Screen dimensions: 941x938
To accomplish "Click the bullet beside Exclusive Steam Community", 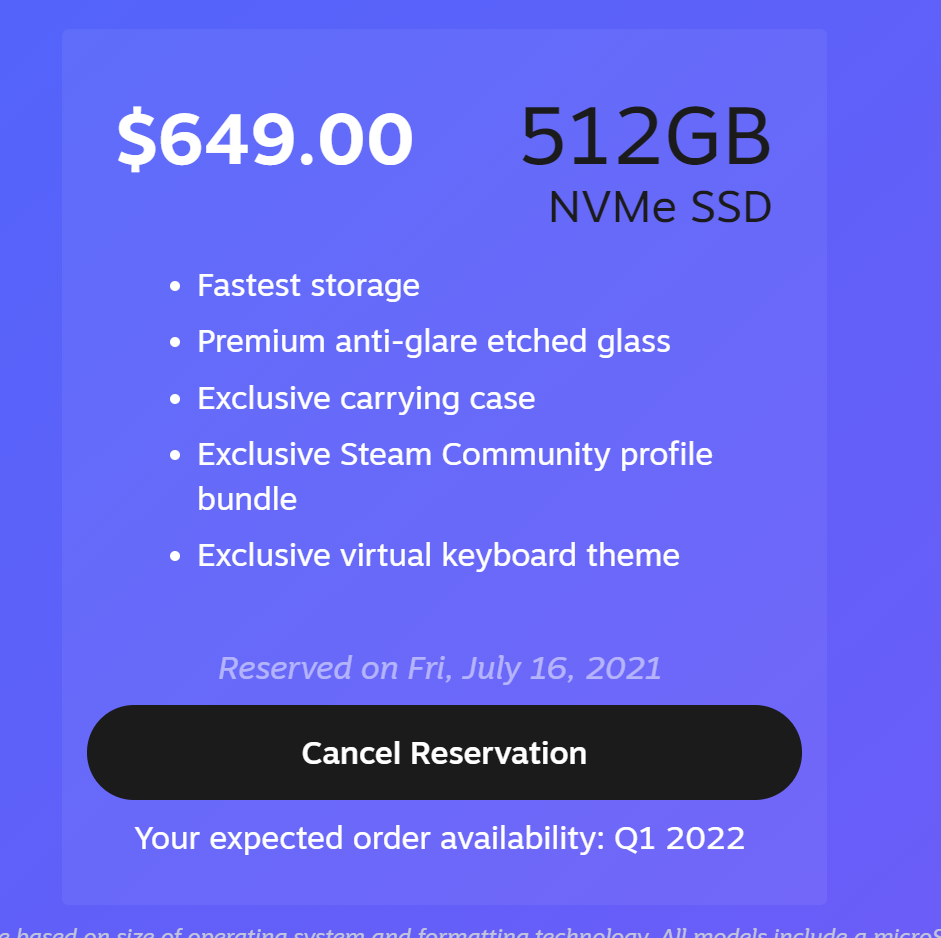I will click(x=175, y=455).
